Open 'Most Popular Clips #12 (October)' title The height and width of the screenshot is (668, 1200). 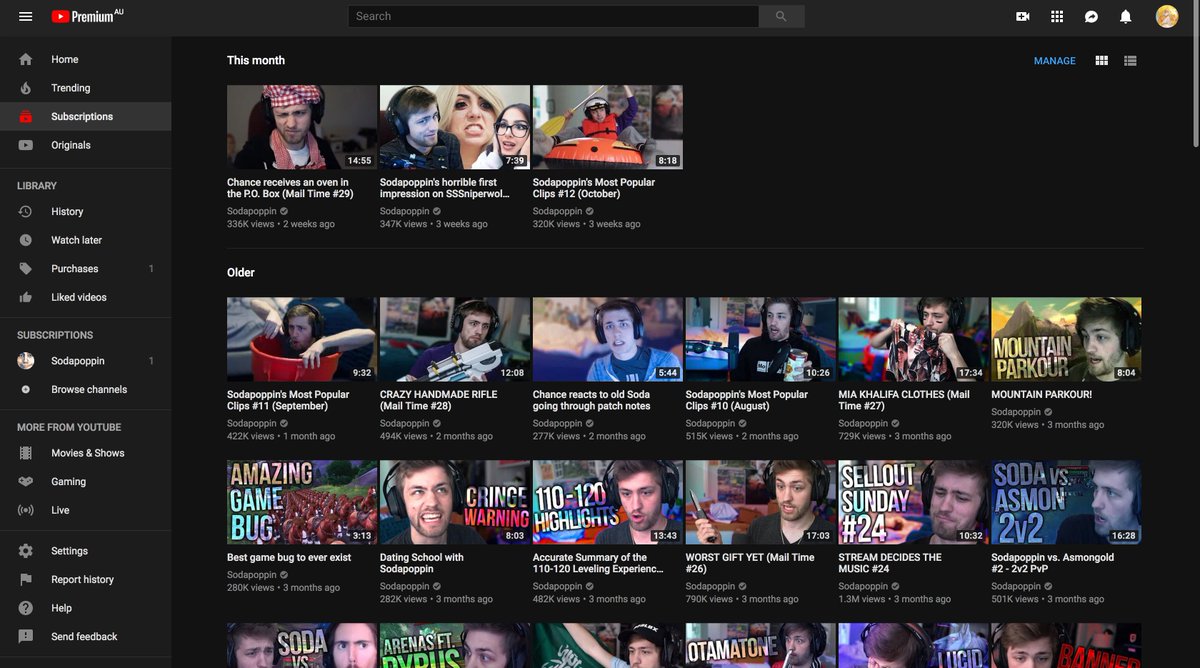[593, 188]
